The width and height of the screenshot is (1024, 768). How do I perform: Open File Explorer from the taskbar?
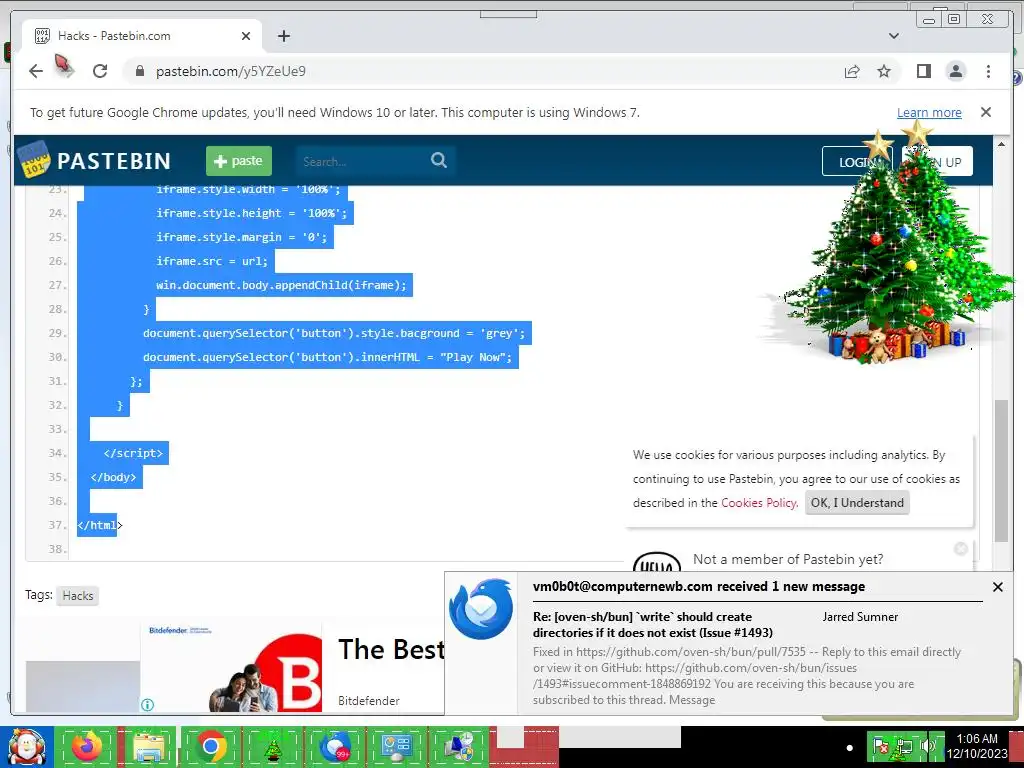[149, 747]
